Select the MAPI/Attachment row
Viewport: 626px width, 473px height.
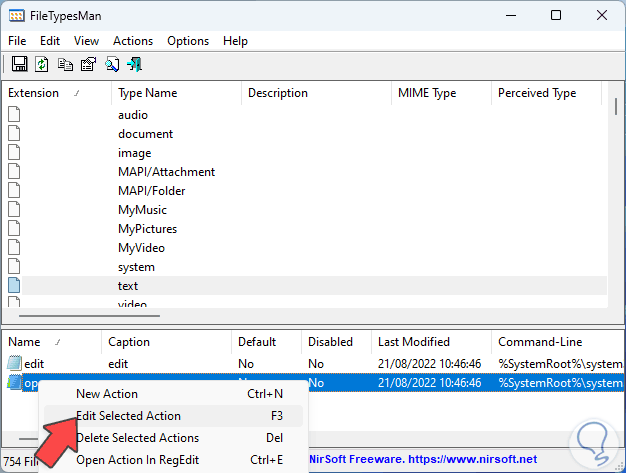click(166, 172)
